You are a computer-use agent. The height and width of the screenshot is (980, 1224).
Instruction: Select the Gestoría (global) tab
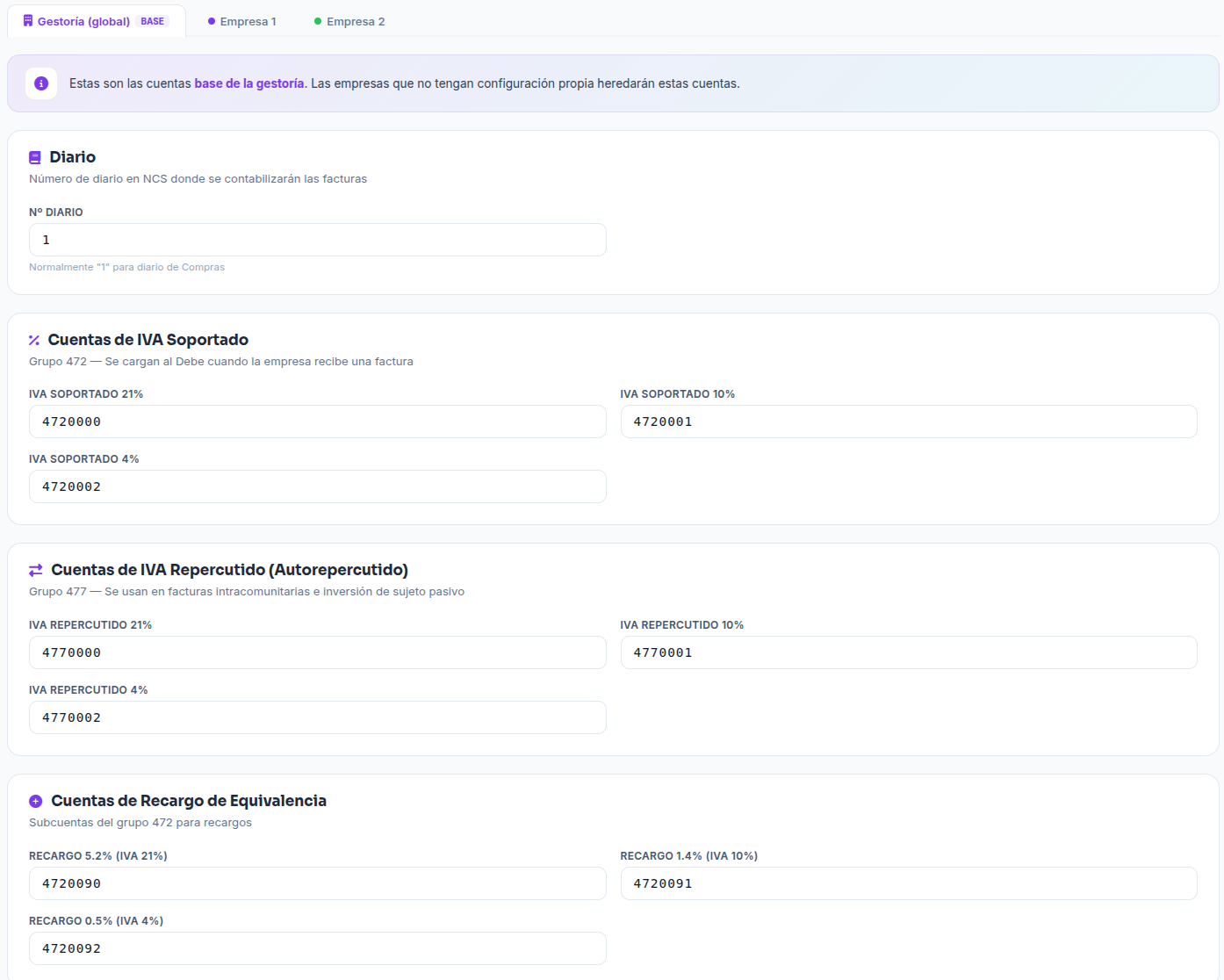tap(83, 21)
